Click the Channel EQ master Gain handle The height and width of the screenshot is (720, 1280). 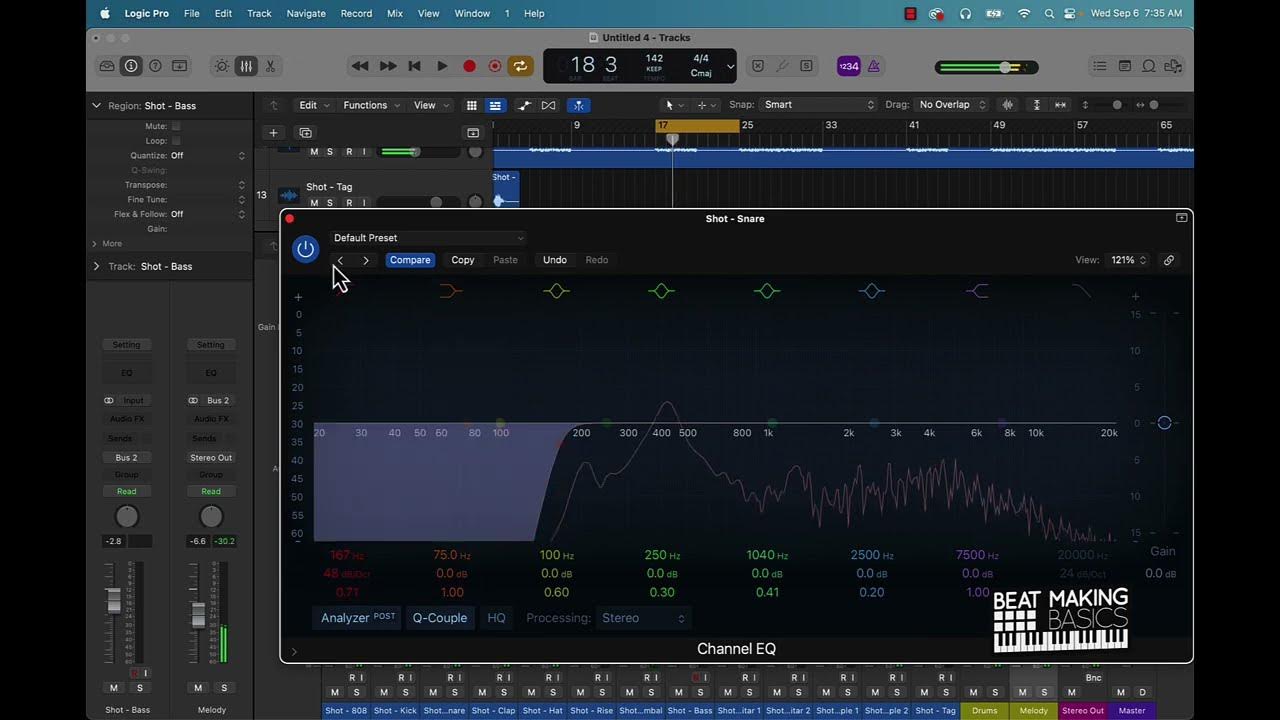coord(1164,423)
